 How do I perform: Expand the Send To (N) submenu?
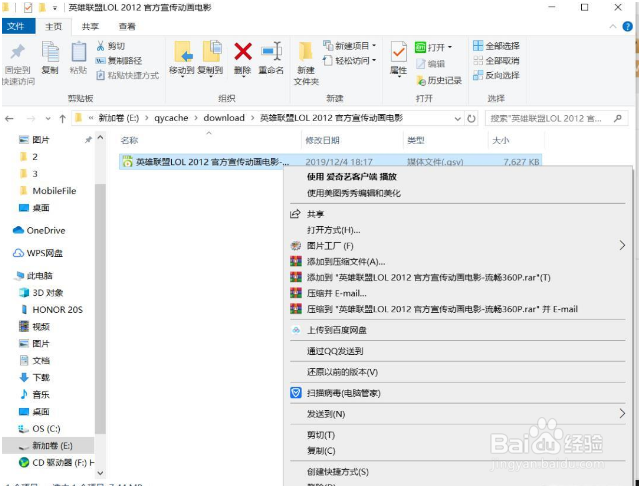pos(457,414)
